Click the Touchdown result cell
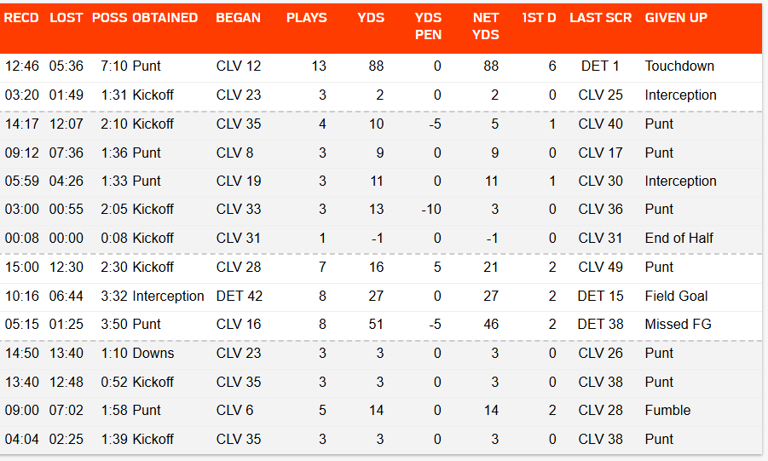The height and width of the screenshot is (461, 768). 679,66
